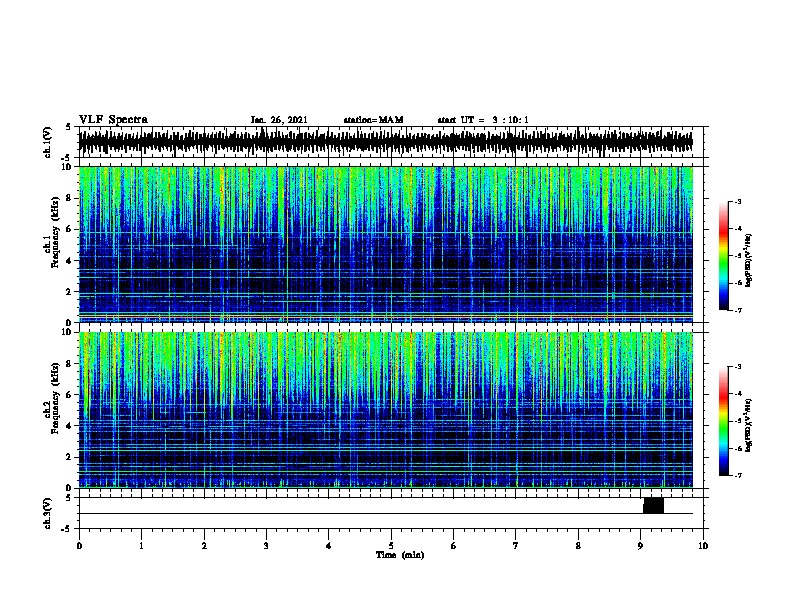Click the ch.2 spectrogram color bar
The image size is (792, 612).
[x=723, y=421]
